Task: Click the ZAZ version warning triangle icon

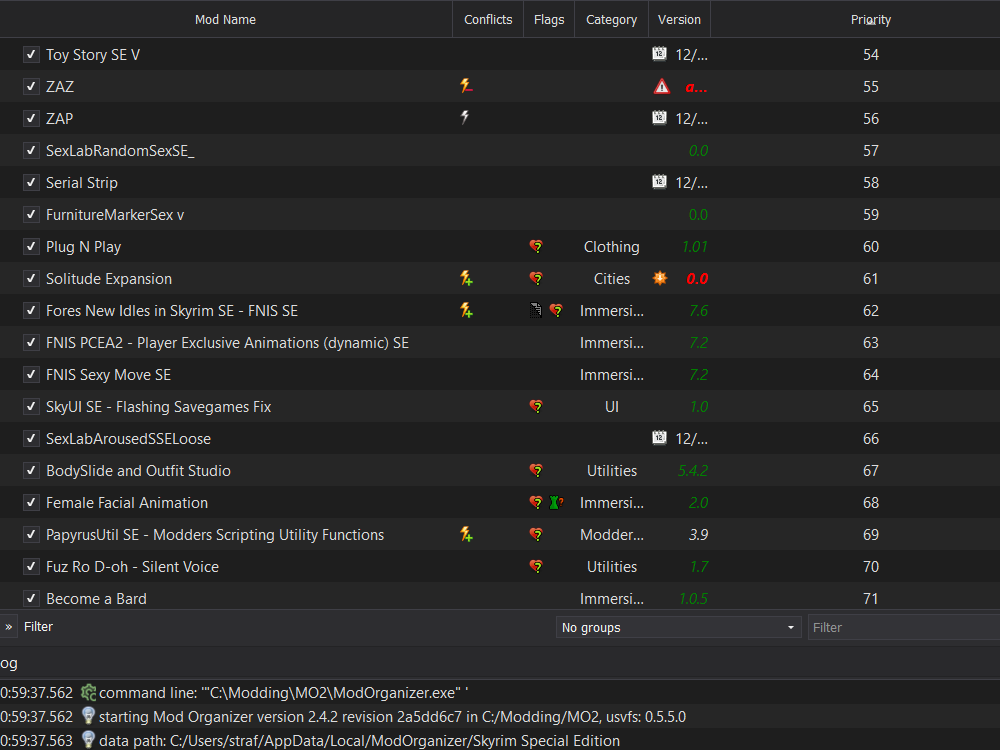Action: point(662,86)
